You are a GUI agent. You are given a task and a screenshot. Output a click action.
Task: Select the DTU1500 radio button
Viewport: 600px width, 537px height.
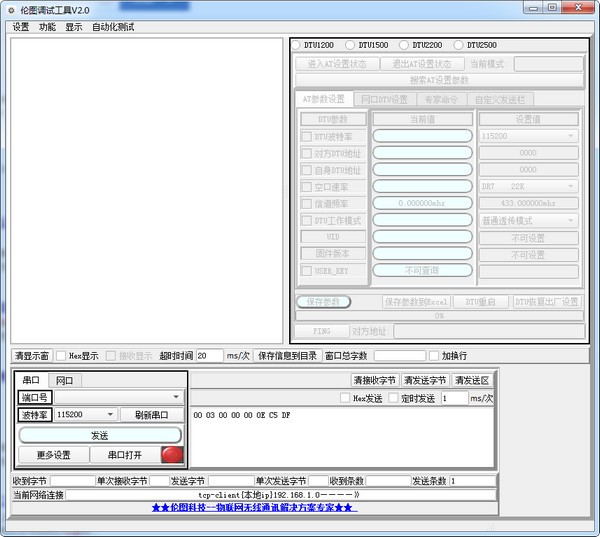point(350,45)
